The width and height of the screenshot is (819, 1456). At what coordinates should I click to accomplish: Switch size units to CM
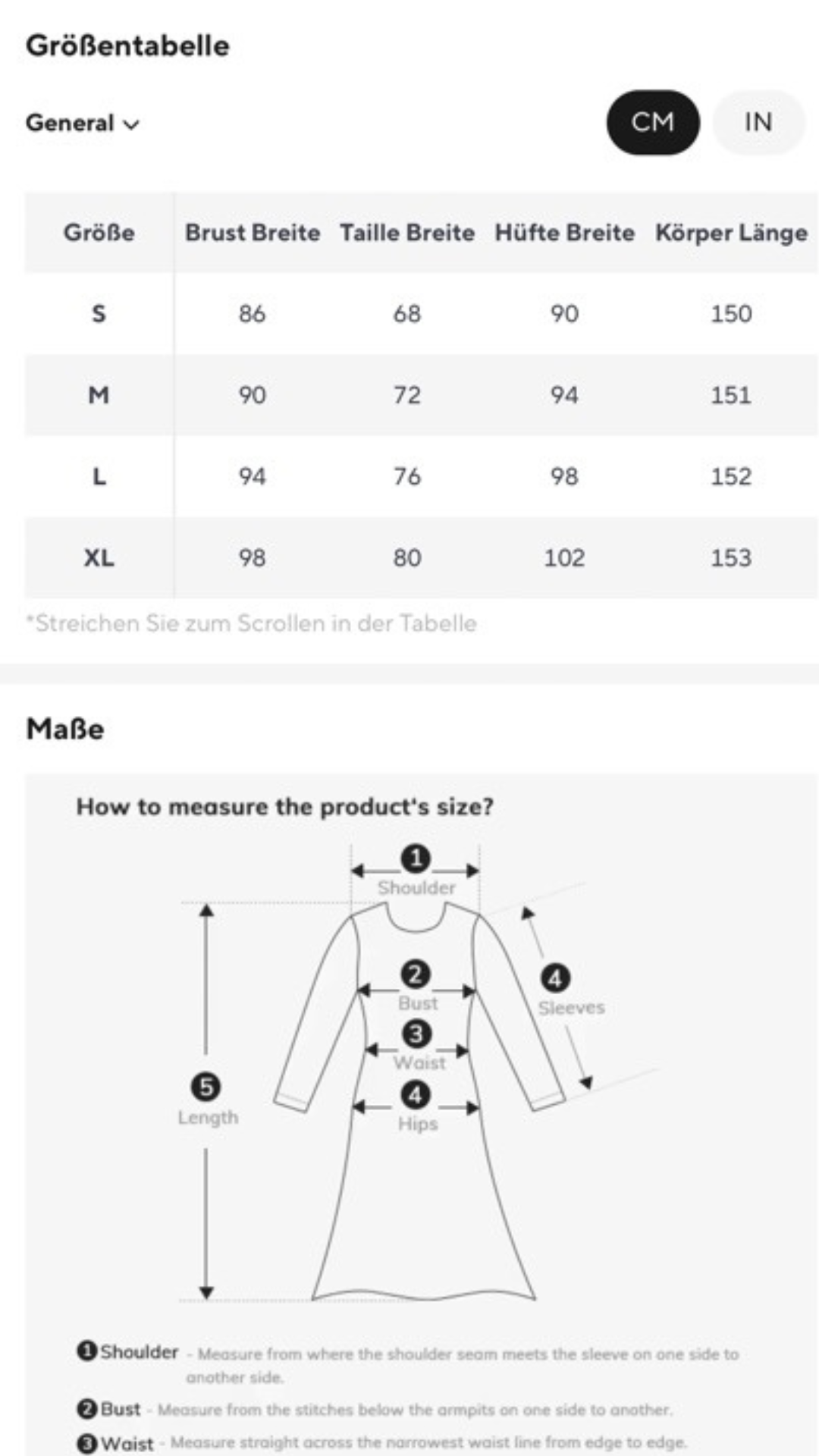[x=653, y=122]
